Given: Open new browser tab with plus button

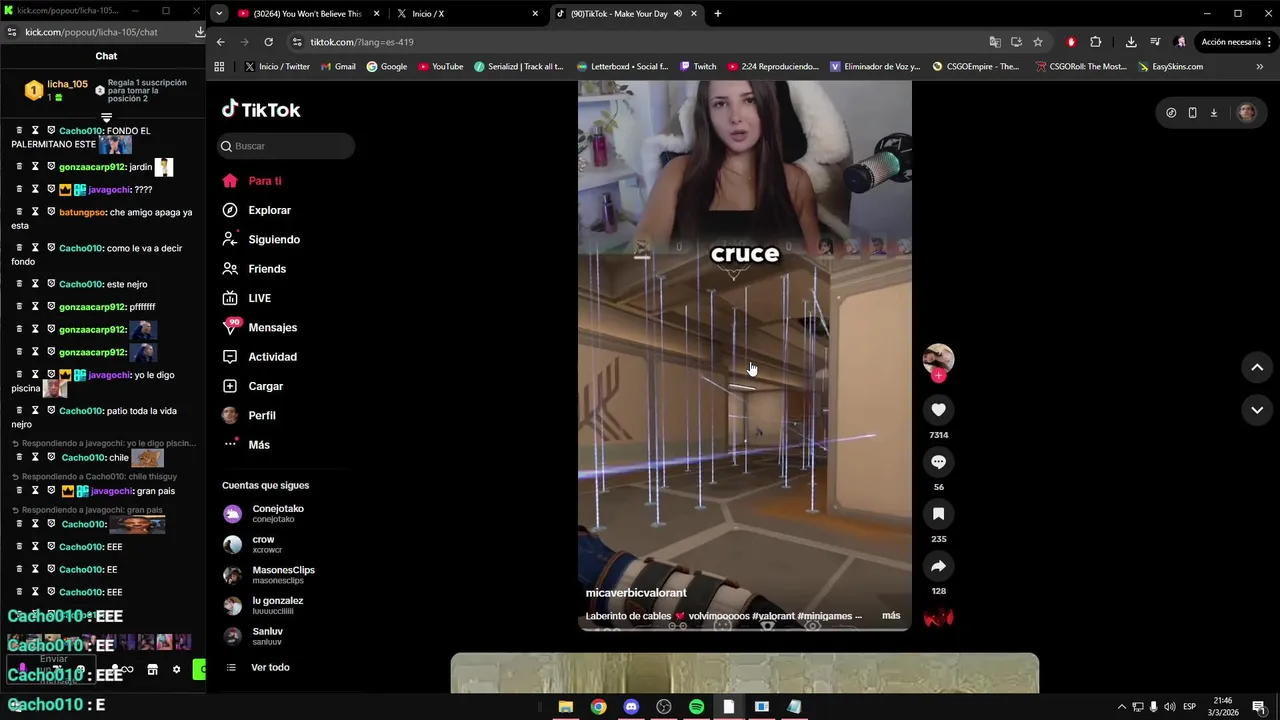Looking at the screenshot, I should coord(717,14).
